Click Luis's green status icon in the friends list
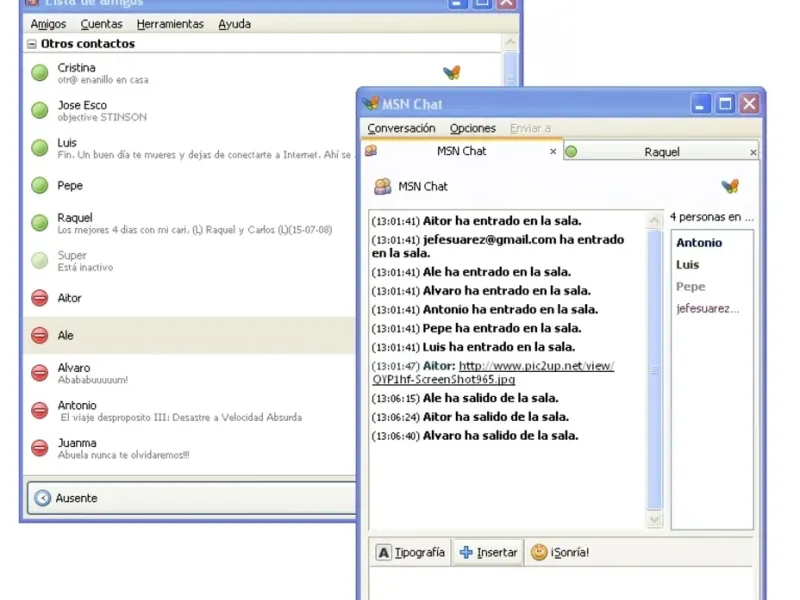The width and height of the screenshot is (800, 600). 40,147
